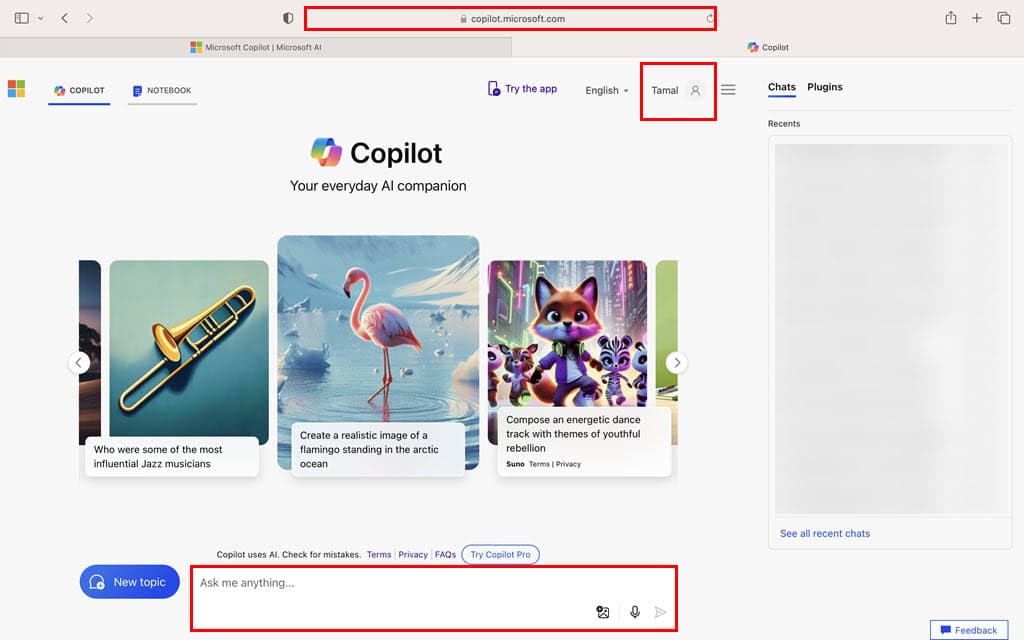1024x640 pixels.
Task: Click the Copilot logo in heading
Action: pyautogui.click(x=326, y=153)
